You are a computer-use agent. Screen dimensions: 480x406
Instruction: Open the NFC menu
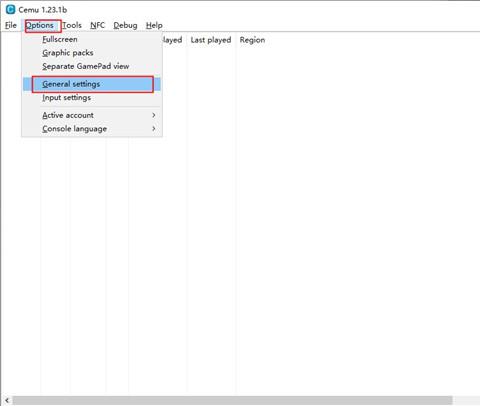[x=98, y=25]
